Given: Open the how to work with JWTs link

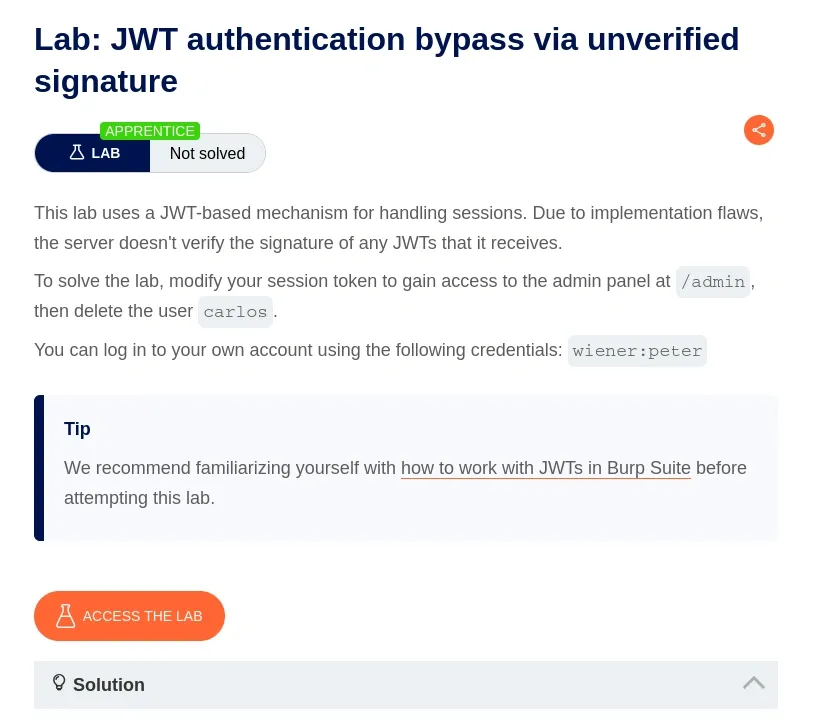Looking at the screenshot, I should (545, 468).
